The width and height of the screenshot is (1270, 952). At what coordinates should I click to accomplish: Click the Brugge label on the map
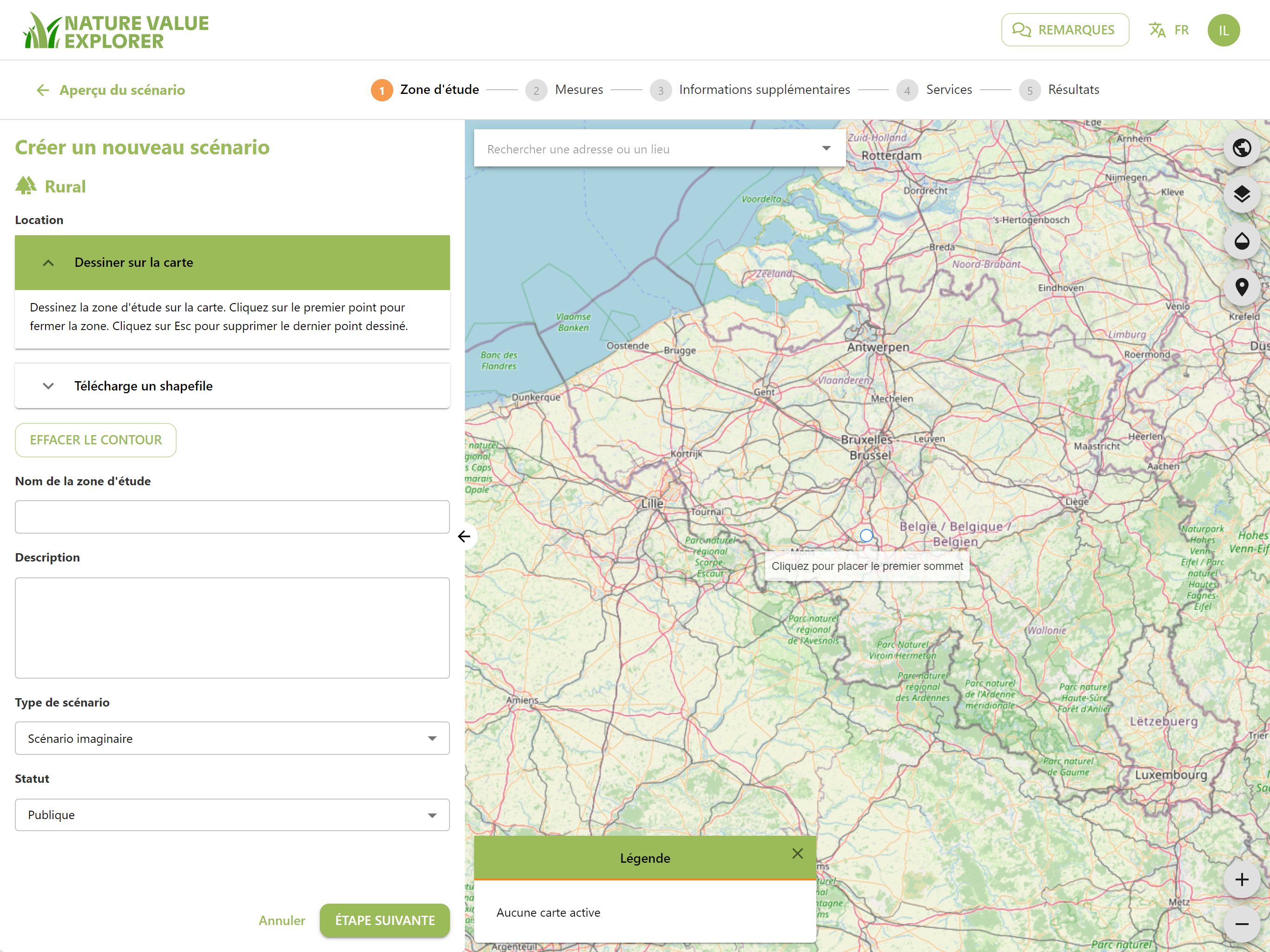[x=679, y=350]
